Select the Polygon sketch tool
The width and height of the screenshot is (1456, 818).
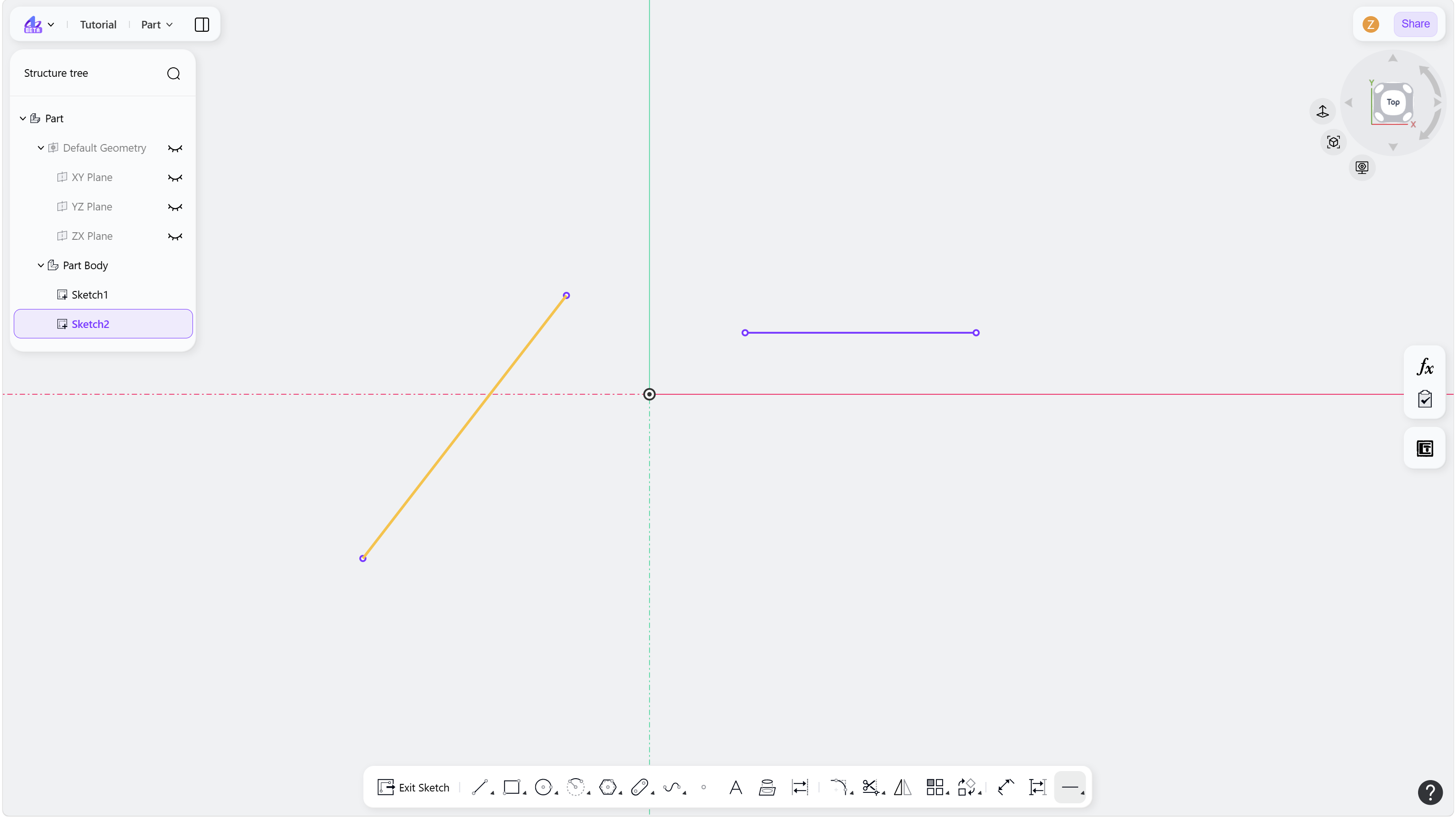click(x=608, y=787)
